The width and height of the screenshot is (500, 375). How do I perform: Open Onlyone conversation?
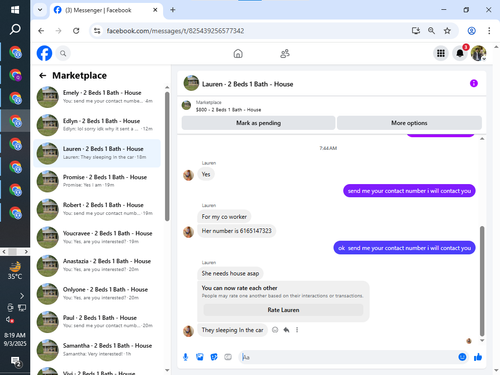point(97,294)
